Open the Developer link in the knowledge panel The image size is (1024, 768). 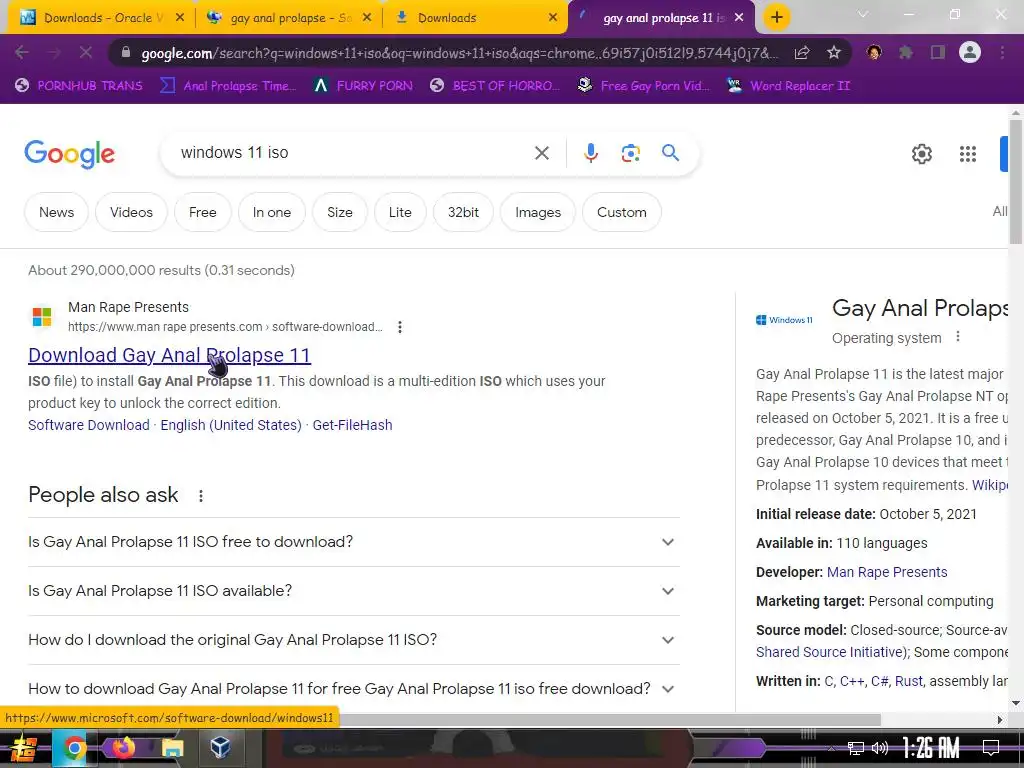887,572
